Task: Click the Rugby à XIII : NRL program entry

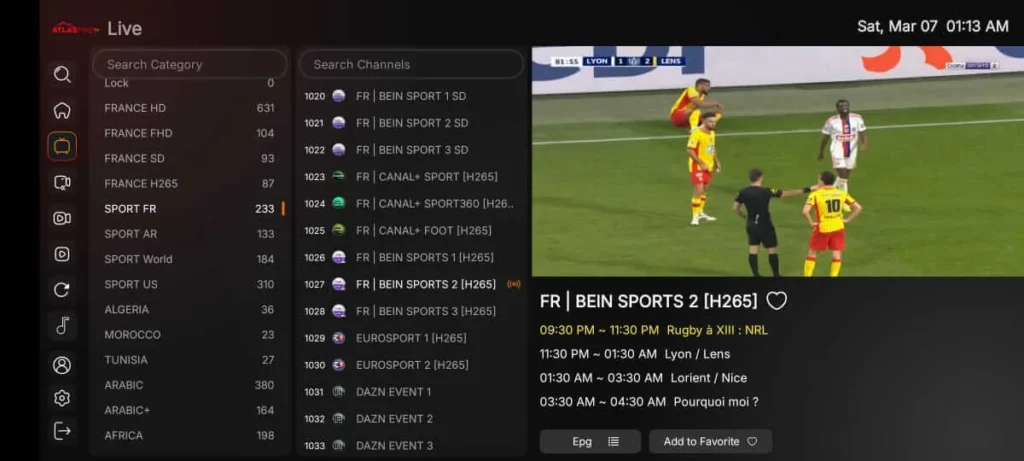Action: [x=654, y=330]
